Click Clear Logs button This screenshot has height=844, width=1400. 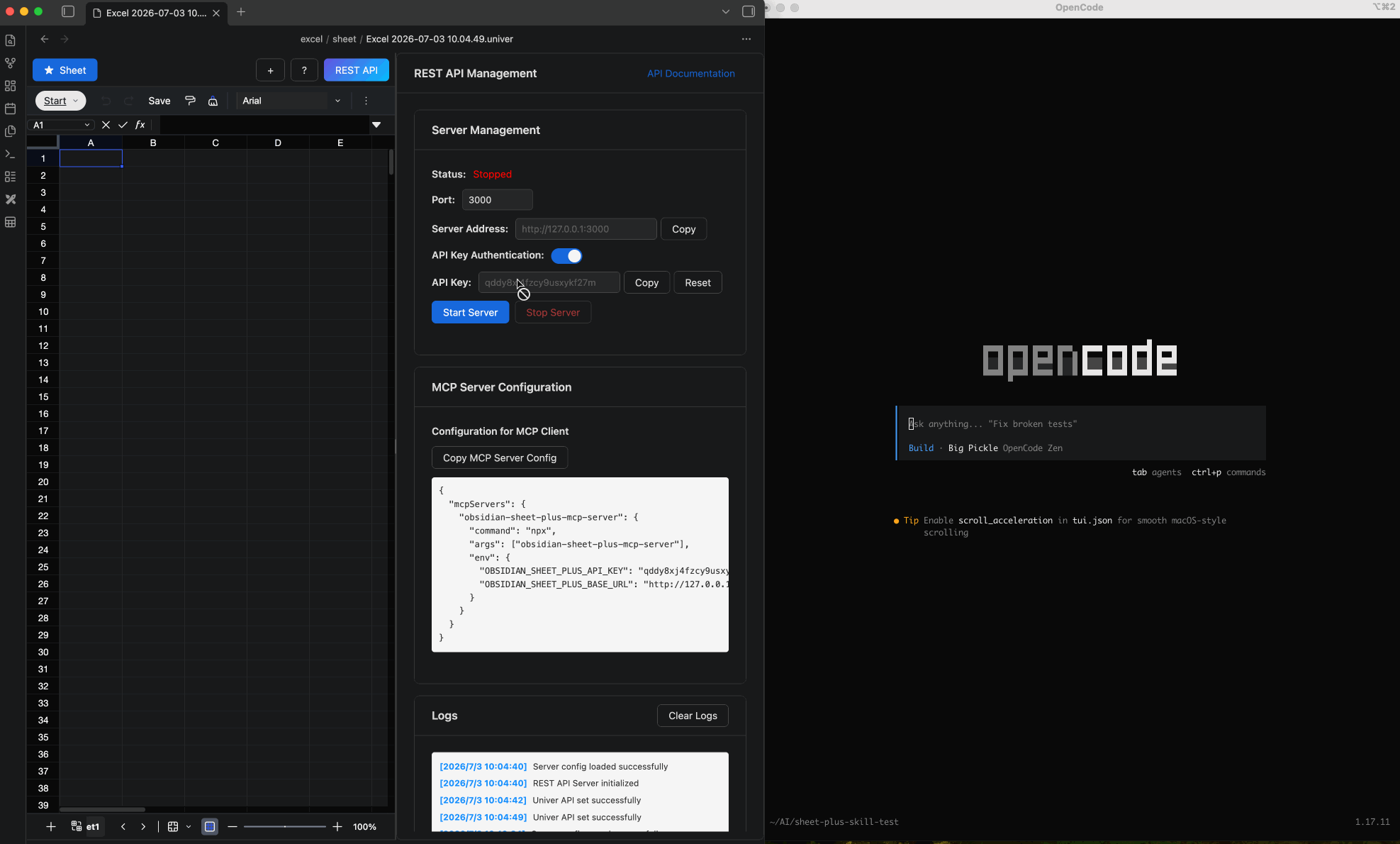coord(693,716)
